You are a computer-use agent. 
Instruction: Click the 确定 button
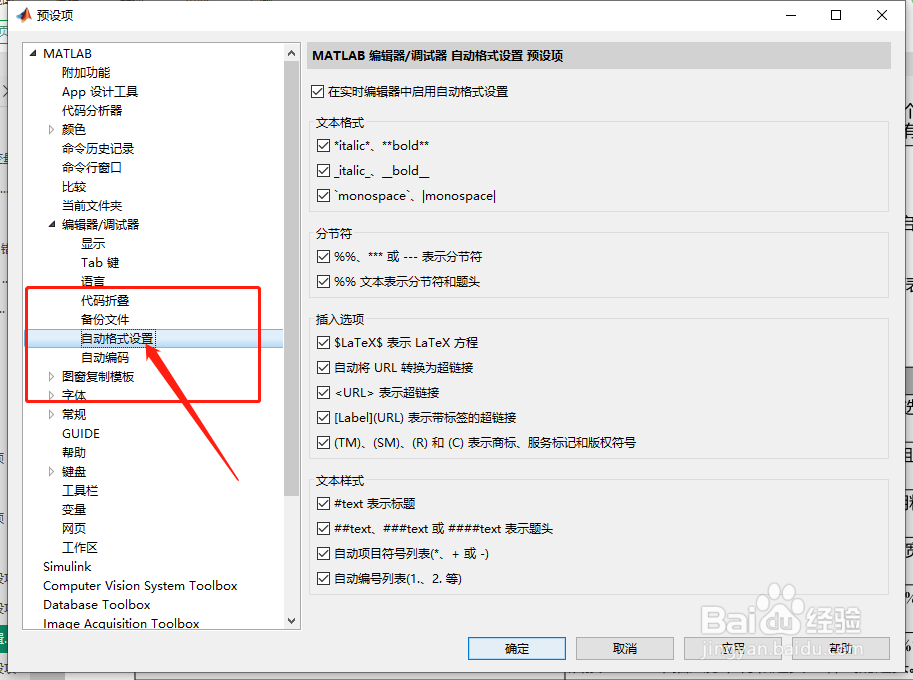click(516, 648)
